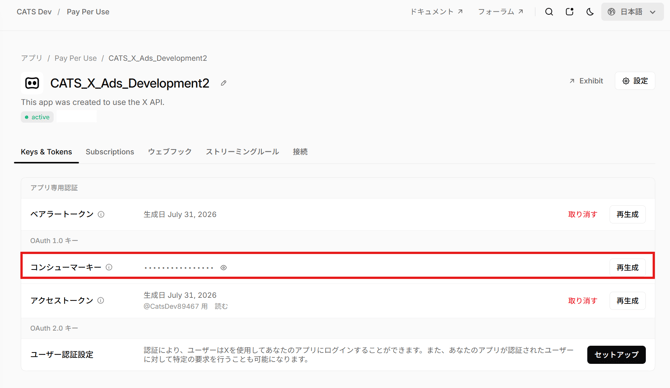Click CATS Dev in header breadcrumb
This screenshot has width=670, height=388.
34,12
